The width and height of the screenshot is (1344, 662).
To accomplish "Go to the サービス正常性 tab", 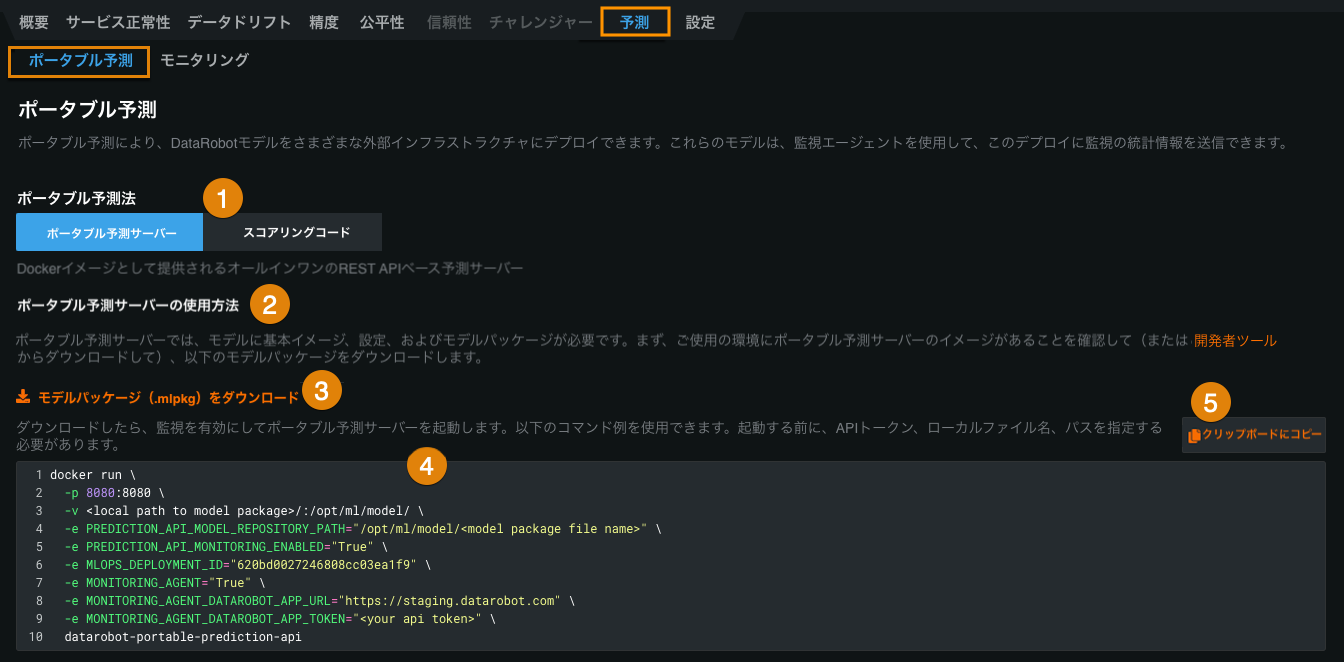I will pos(118,22).
